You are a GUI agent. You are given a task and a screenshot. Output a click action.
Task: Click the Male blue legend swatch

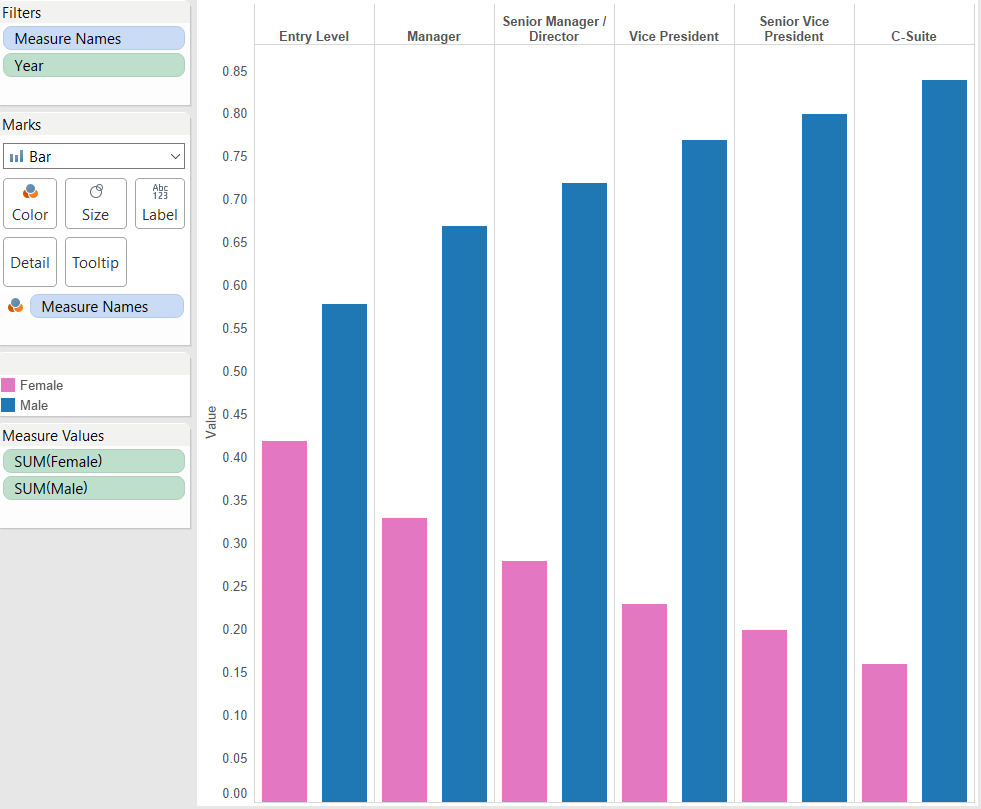coord(8,405)
